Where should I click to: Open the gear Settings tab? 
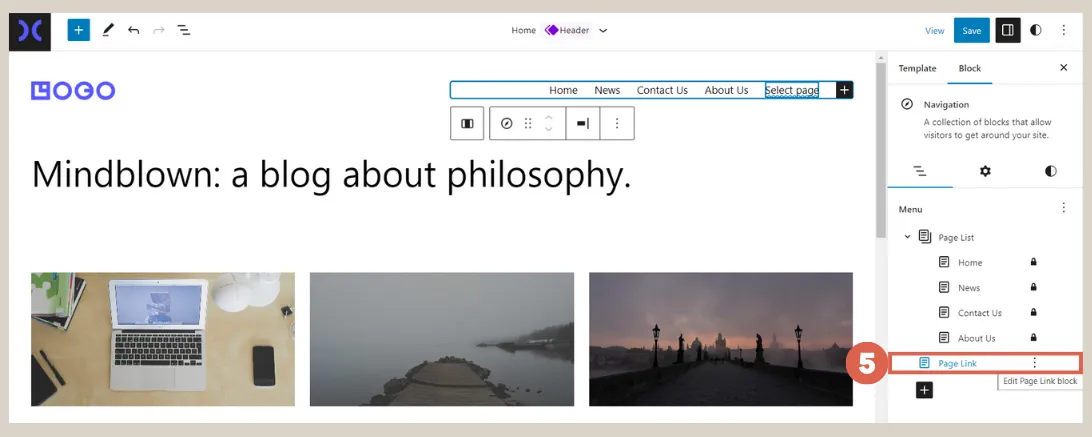point(985,171)
